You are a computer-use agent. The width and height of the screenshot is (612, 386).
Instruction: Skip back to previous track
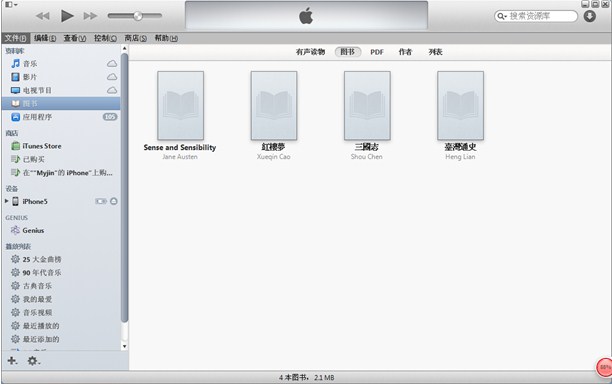click(43, 16)
